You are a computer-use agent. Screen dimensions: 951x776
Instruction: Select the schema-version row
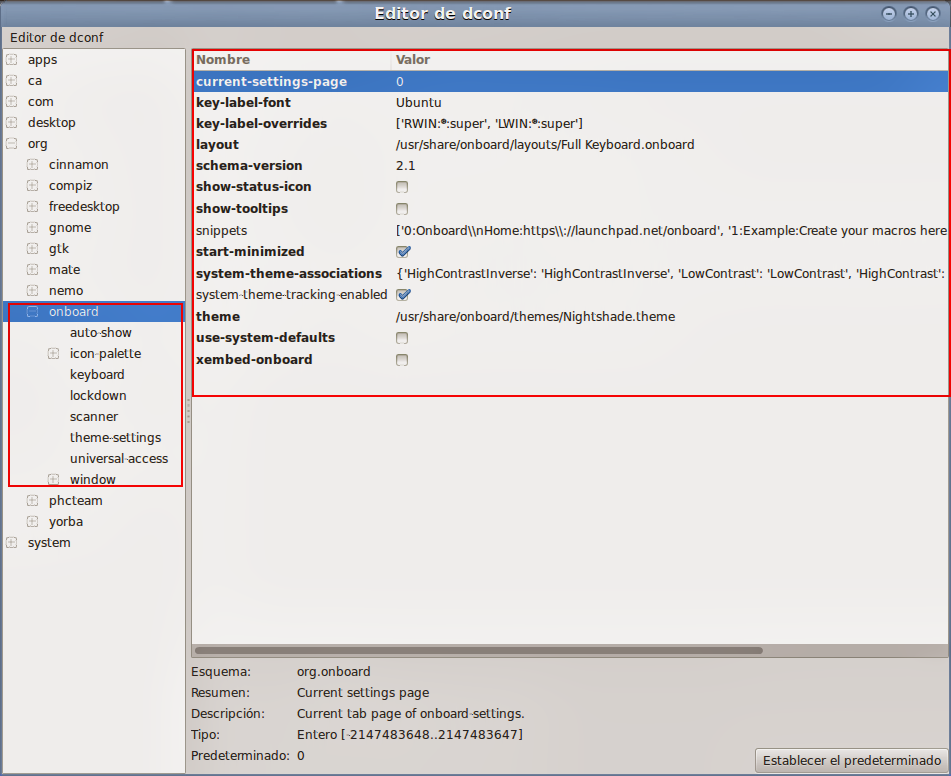(x=571, y=166)
